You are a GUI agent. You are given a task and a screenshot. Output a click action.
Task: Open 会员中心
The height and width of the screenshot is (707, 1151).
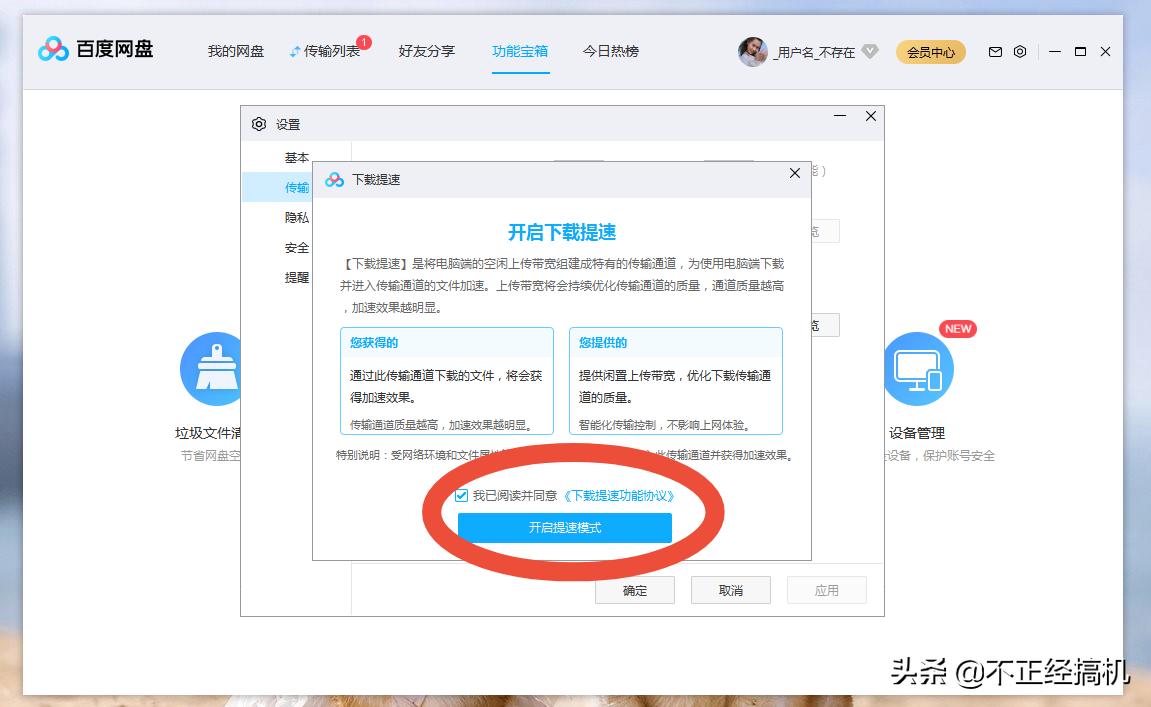(930, 51)
